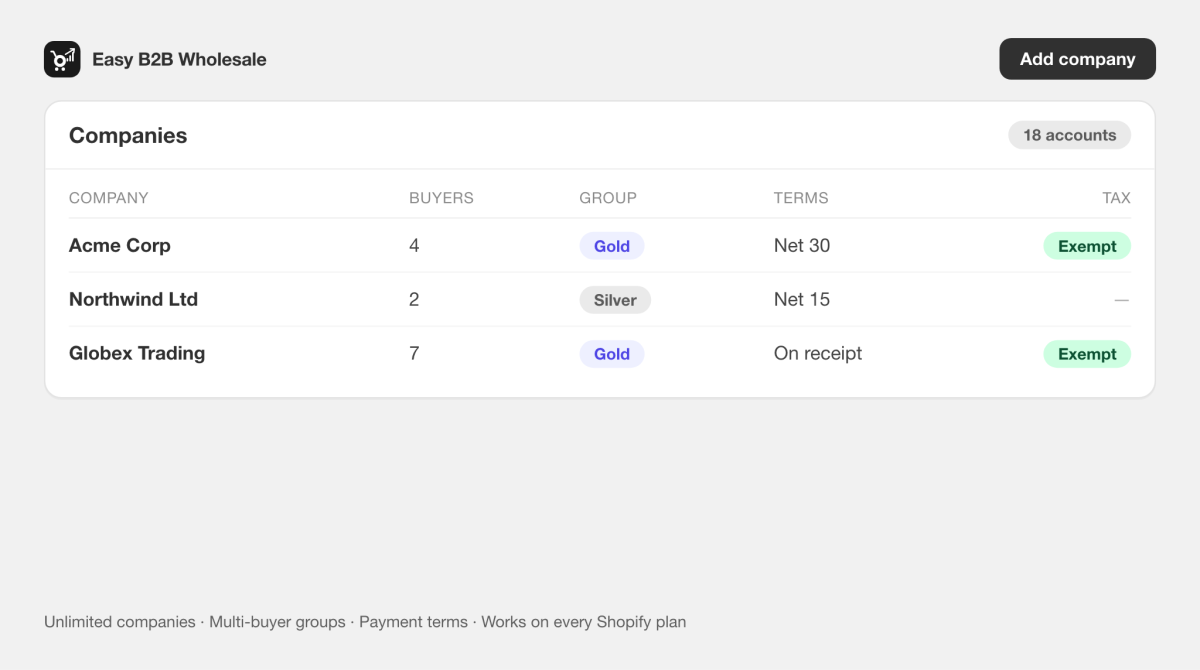The height and width of the screenshot is (670, 1200).
Task: Sort by the TAX column header
Action: click(x=1116, y=198)
